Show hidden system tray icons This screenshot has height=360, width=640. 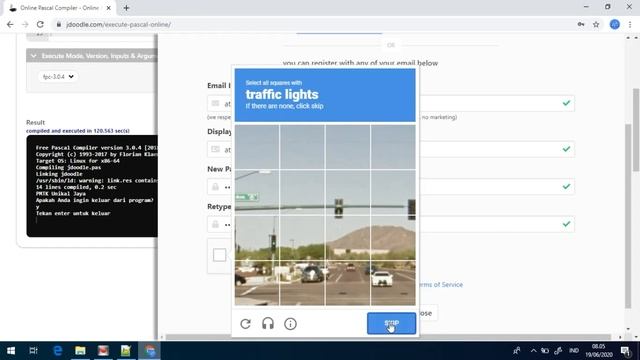coord(533,351)
